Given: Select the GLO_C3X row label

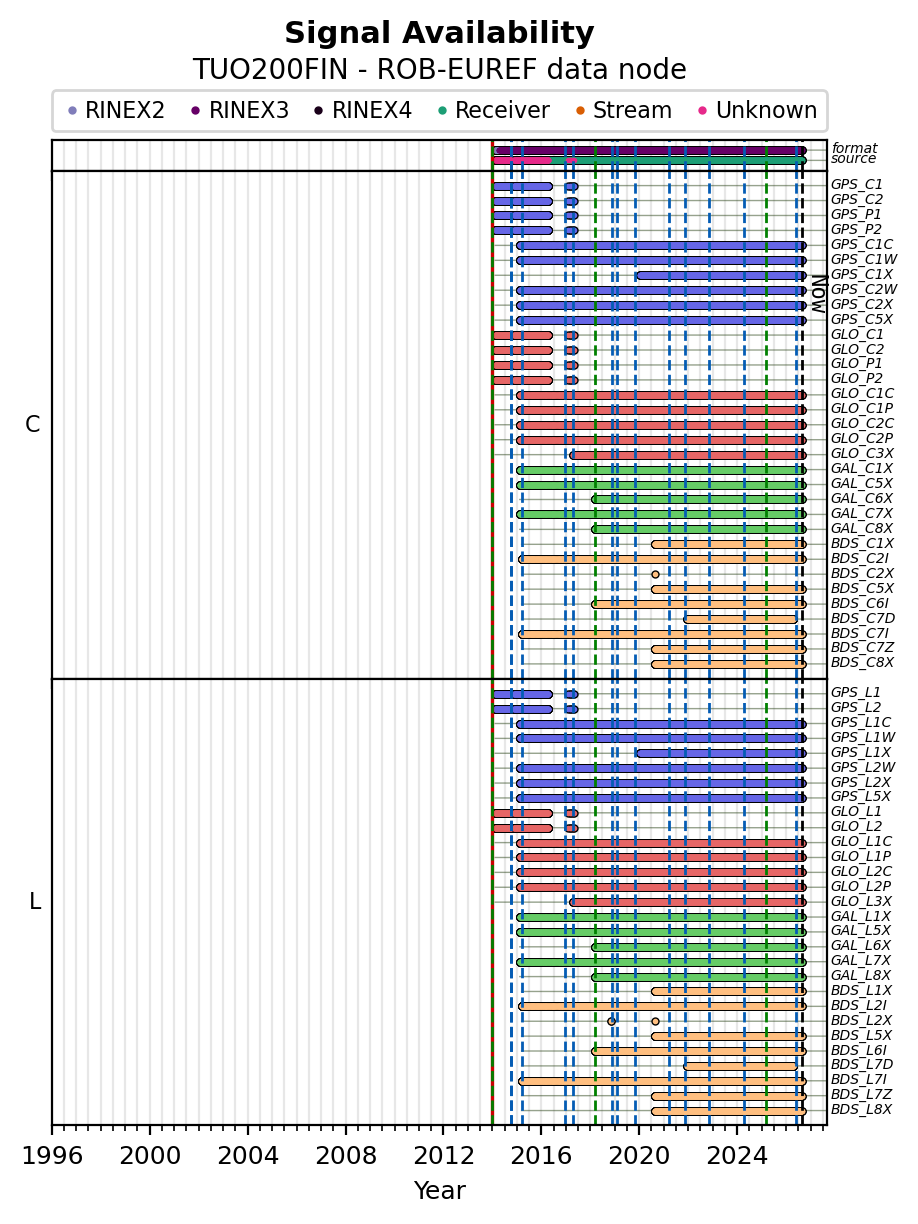Looking at the screenshot, I should point(862,454).
